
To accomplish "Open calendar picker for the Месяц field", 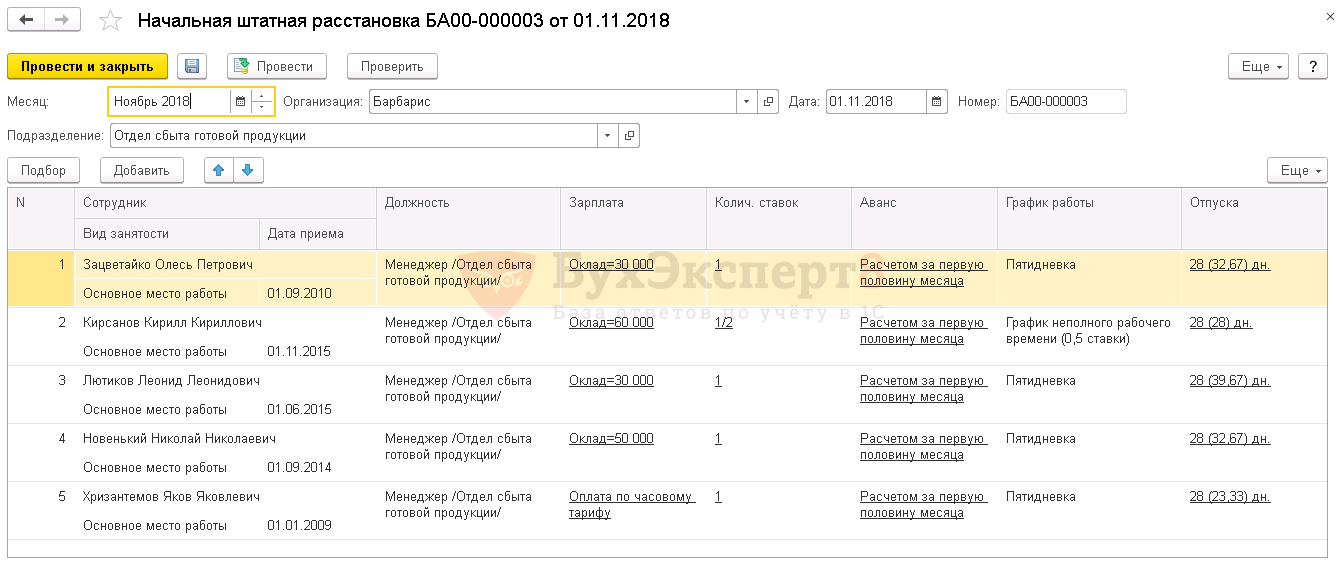I will point(240,101).
